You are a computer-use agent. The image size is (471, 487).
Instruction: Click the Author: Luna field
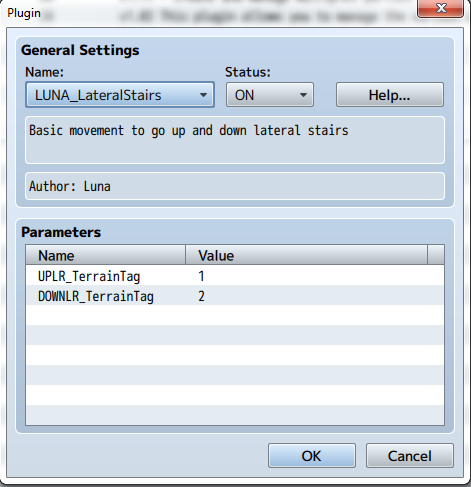[x=235, y=186]
